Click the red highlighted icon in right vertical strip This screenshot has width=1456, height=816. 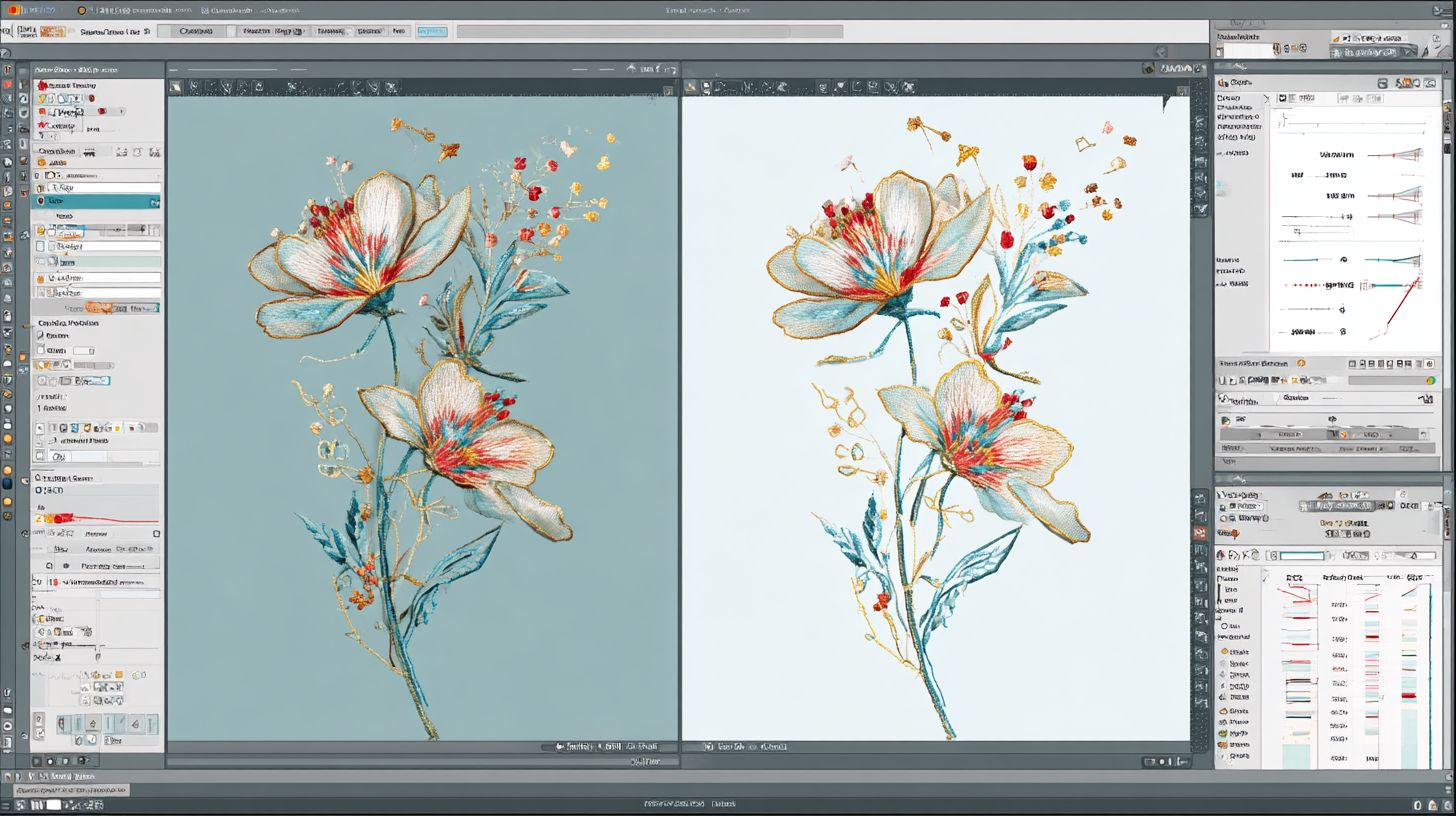(x=1200, y=533)
